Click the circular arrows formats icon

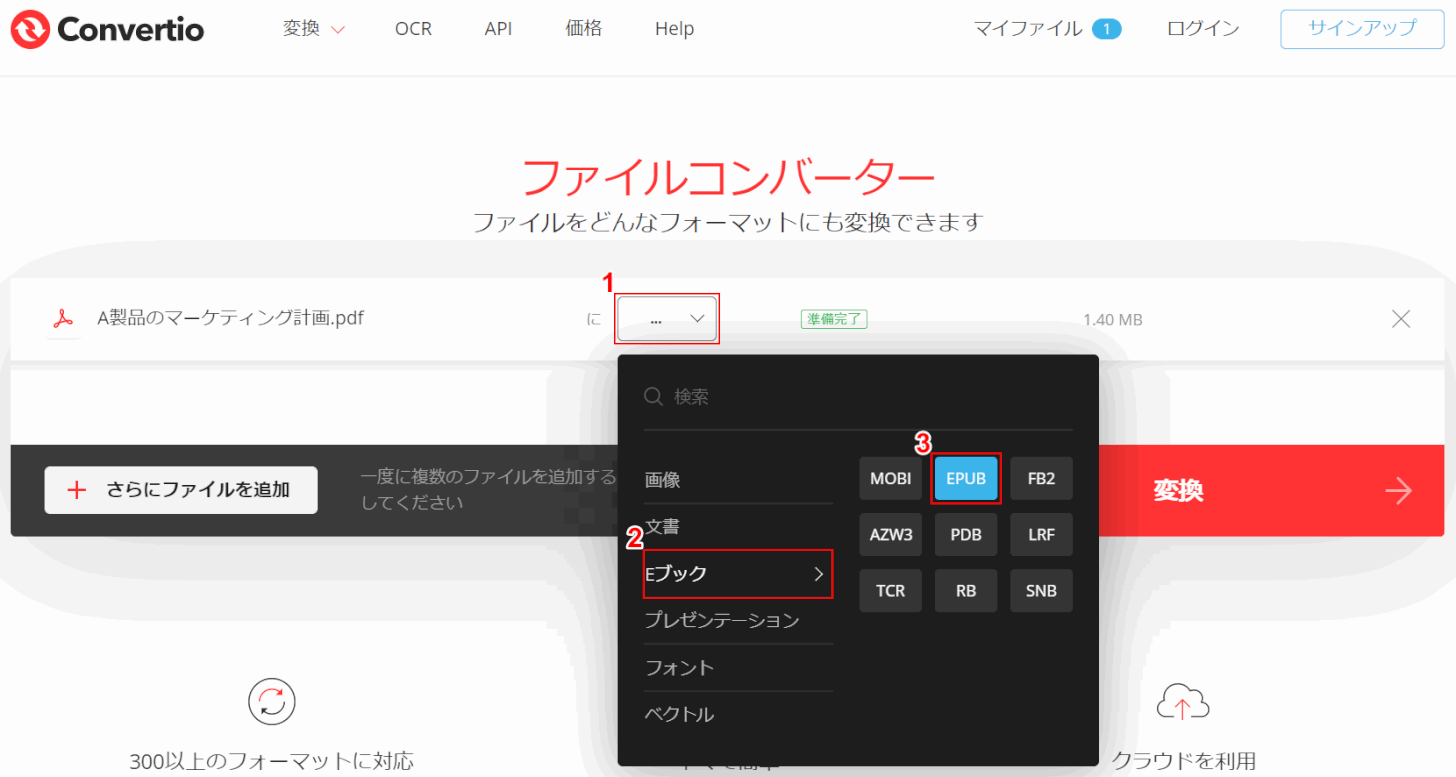(272, 701)
